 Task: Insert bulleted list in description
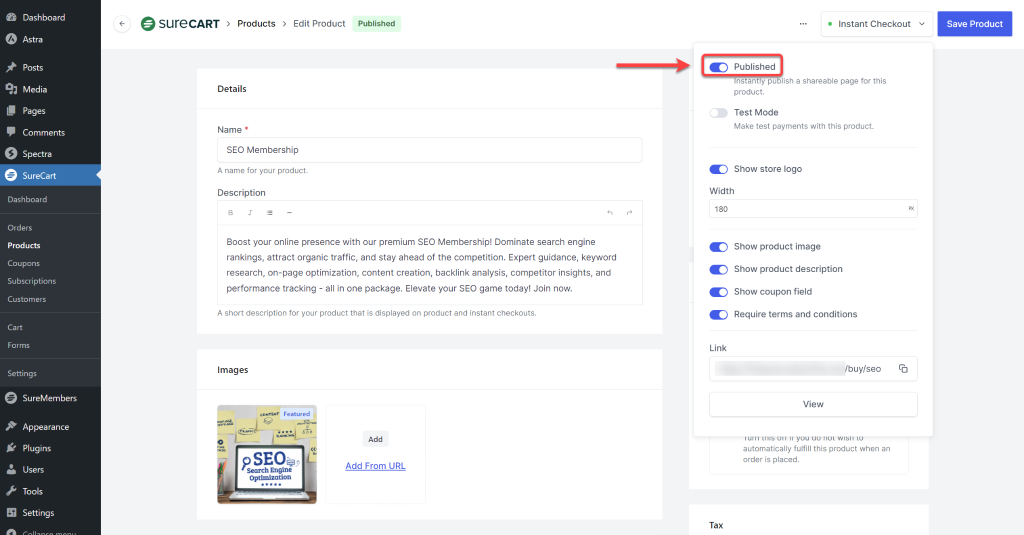click(270, 212)
